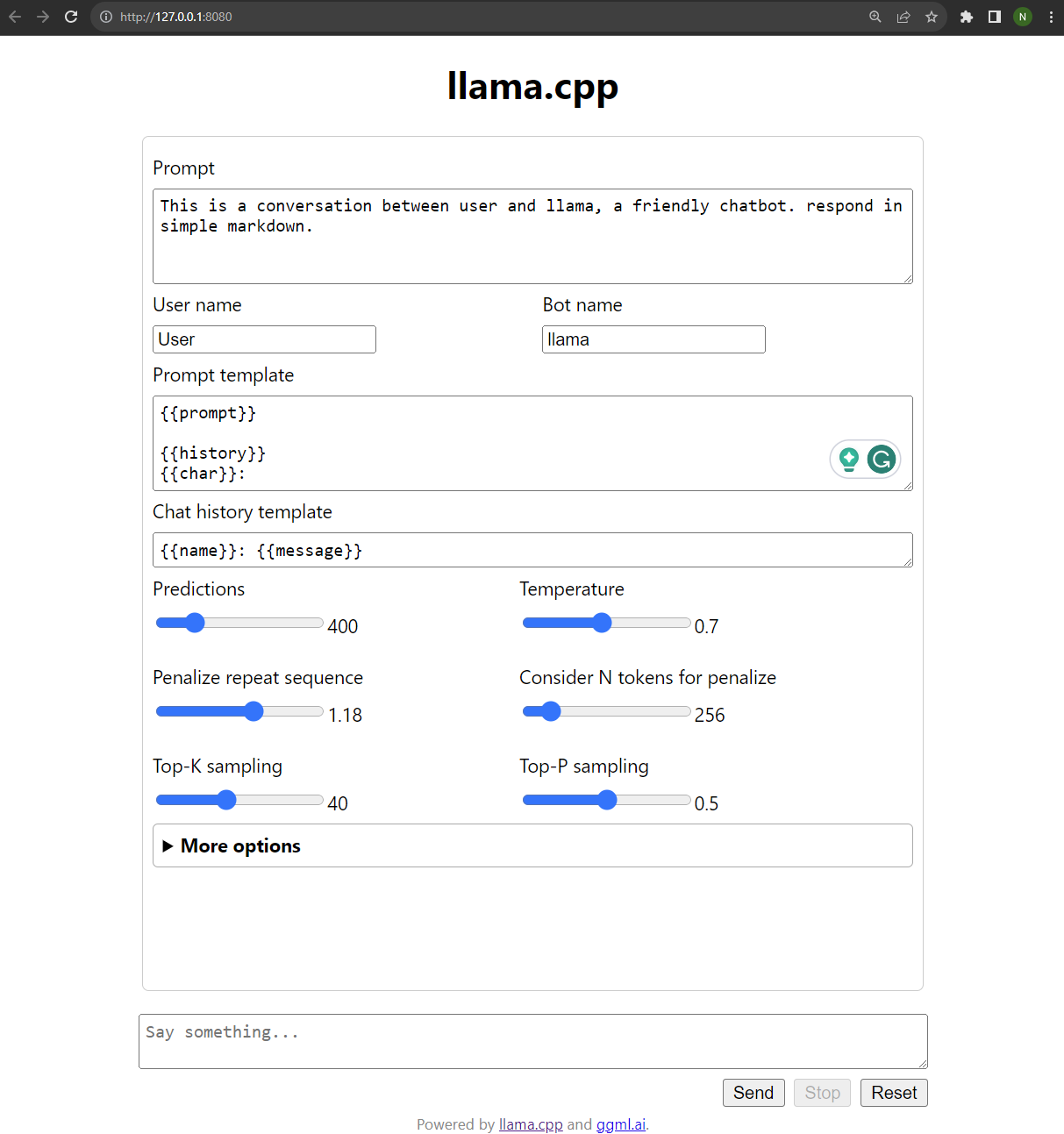The height and width of the screenshot is (1134, 1064).
Task: Open the Extensions puzzle icon
Action: point(967,17)
